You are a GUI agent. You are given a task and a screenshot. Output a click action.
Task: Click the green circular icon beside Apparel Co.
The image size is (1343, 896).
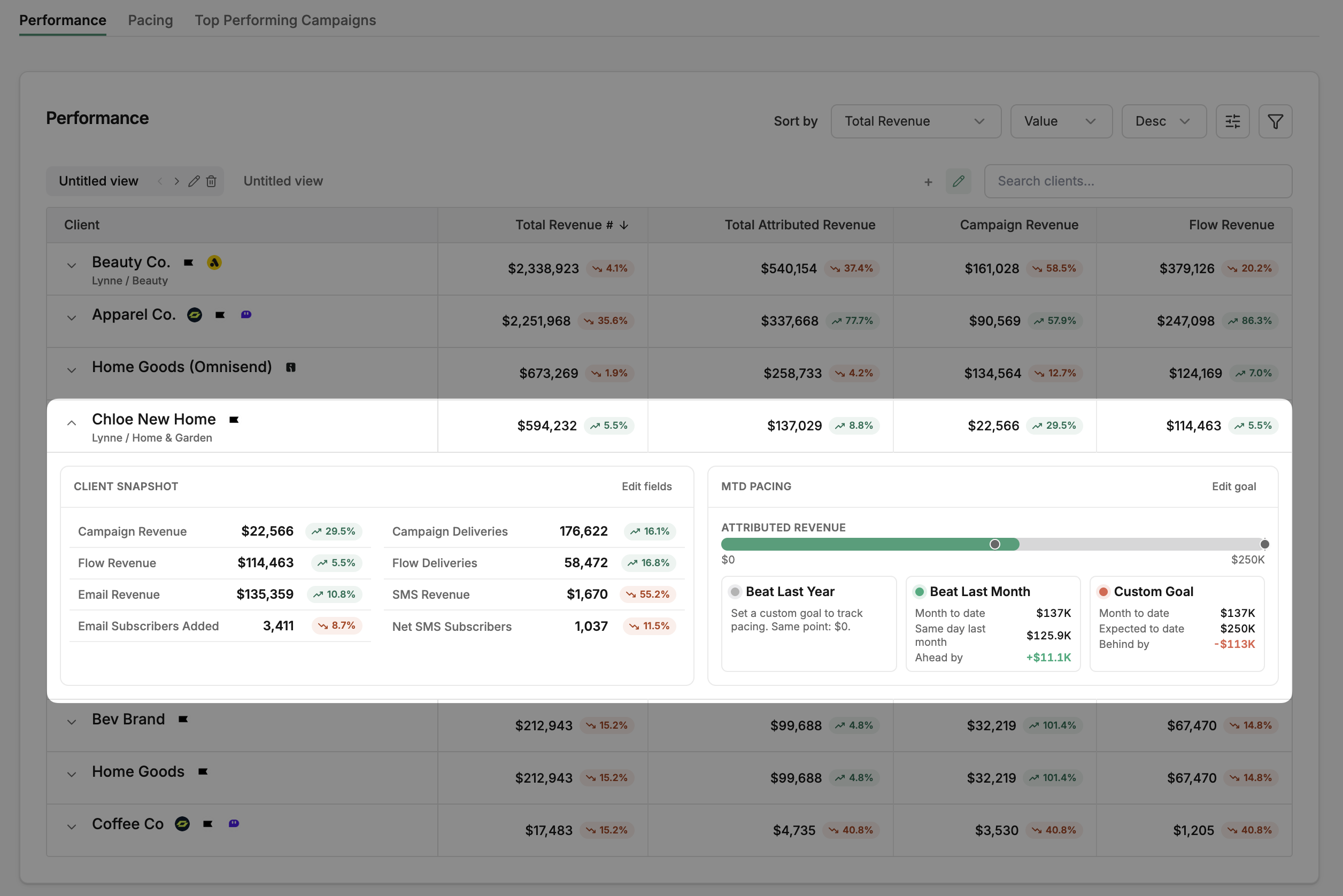pyautogui.click(x=195, y=315)
